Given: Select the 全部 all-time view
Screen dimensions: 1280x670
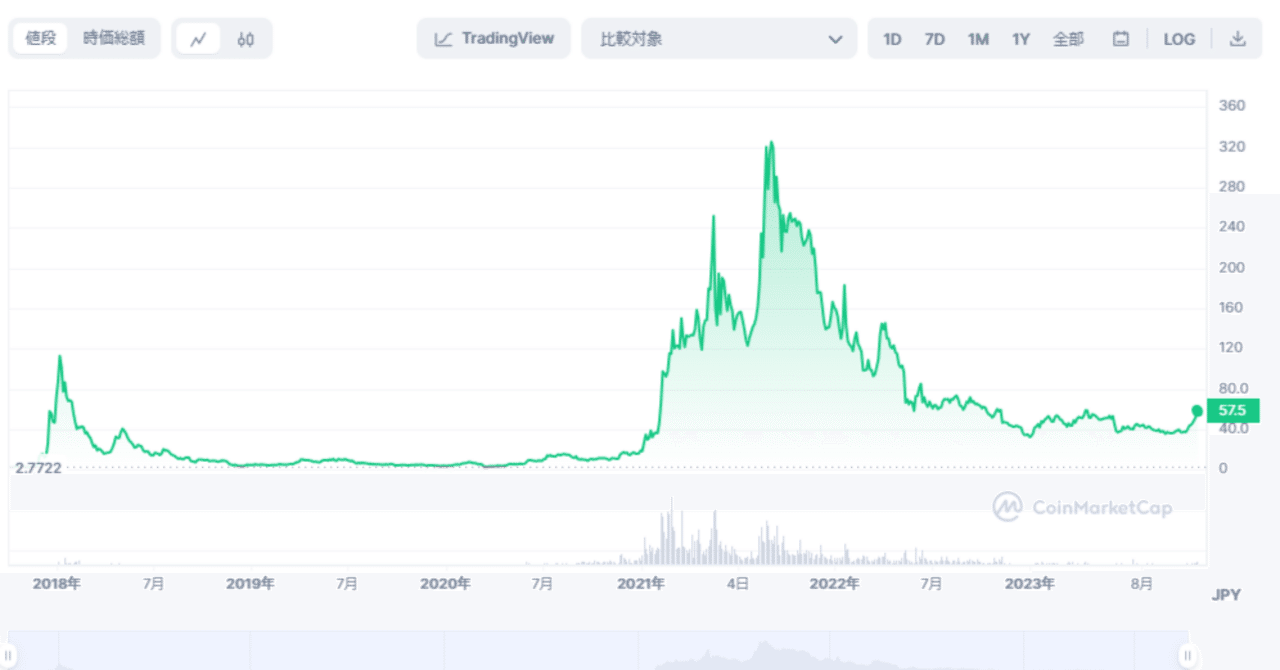Looking at the screenshot, I should 1069,38.
